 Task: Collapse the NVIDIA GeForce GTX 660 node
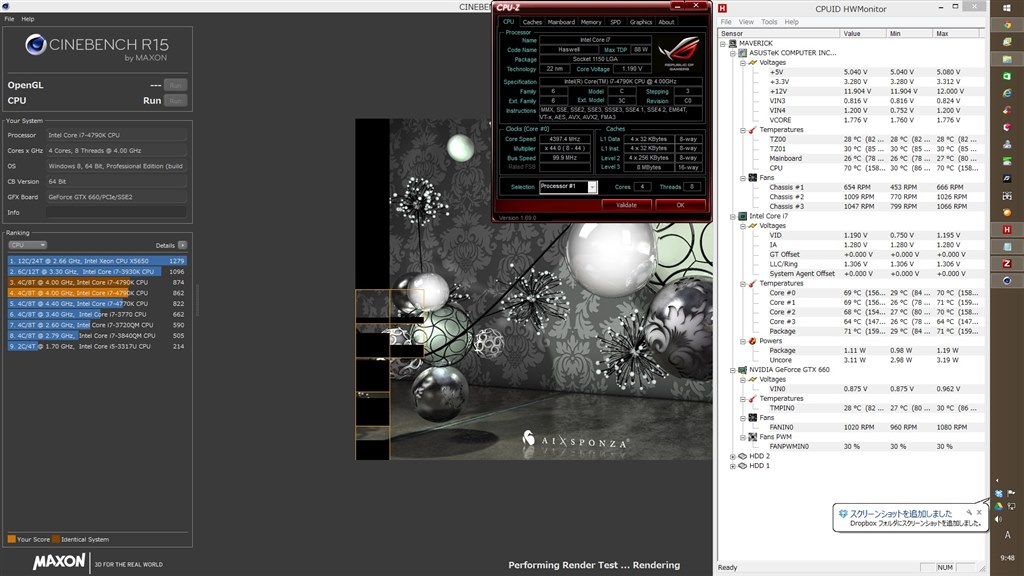[x=733, y=370]
